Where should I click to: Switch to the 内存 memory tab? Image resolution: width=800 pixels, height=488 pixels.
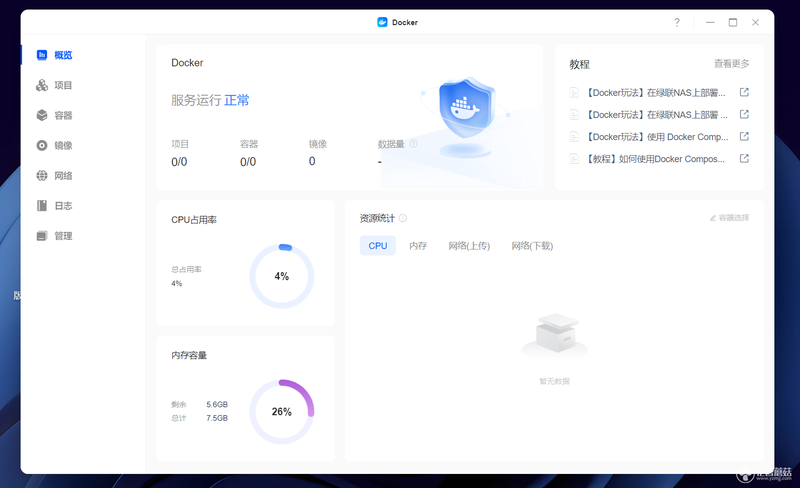point(418,246)
